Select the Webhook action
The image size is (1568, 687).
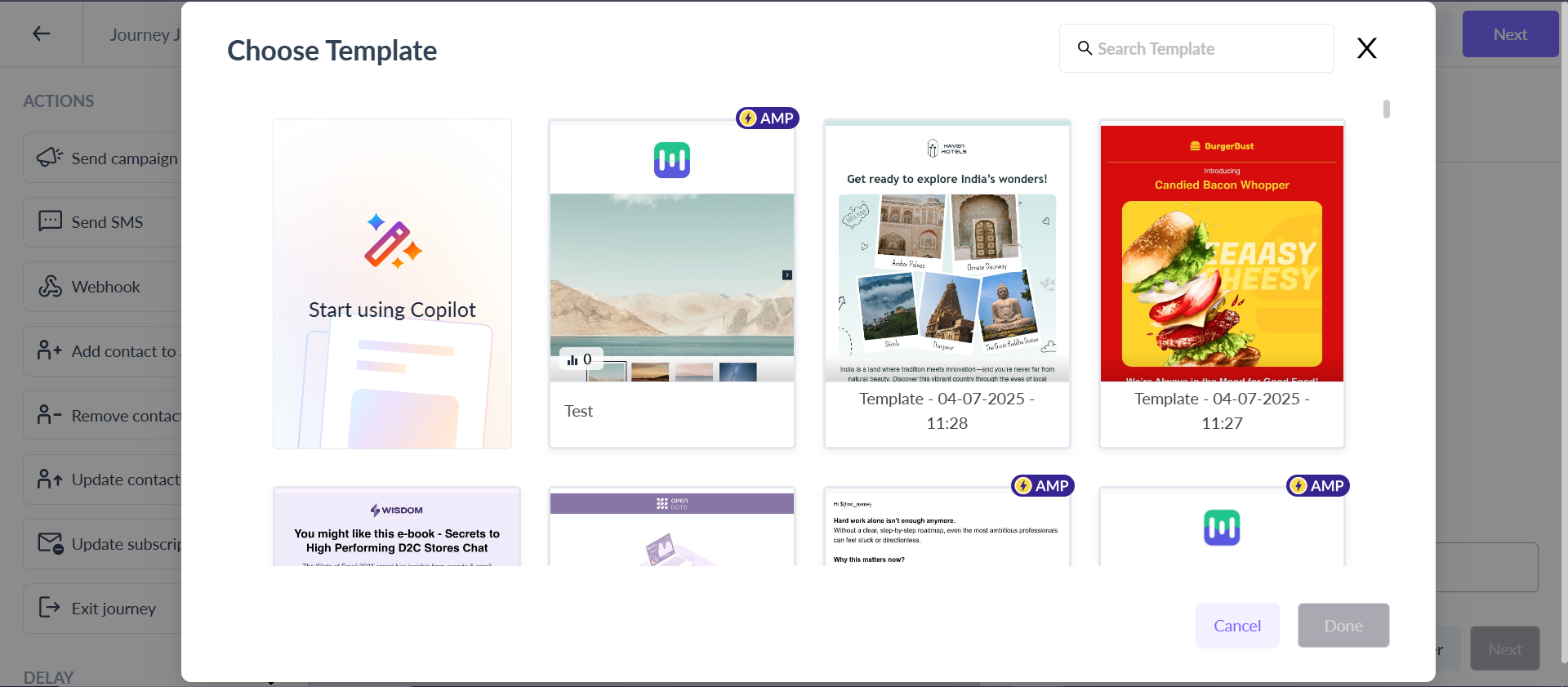click(103, 287)
